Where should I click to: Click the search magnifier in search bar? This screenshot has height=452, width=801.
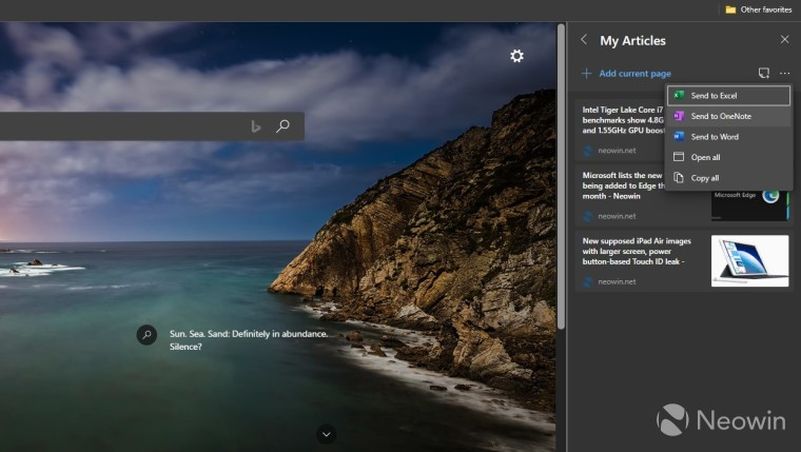[283, 126]
